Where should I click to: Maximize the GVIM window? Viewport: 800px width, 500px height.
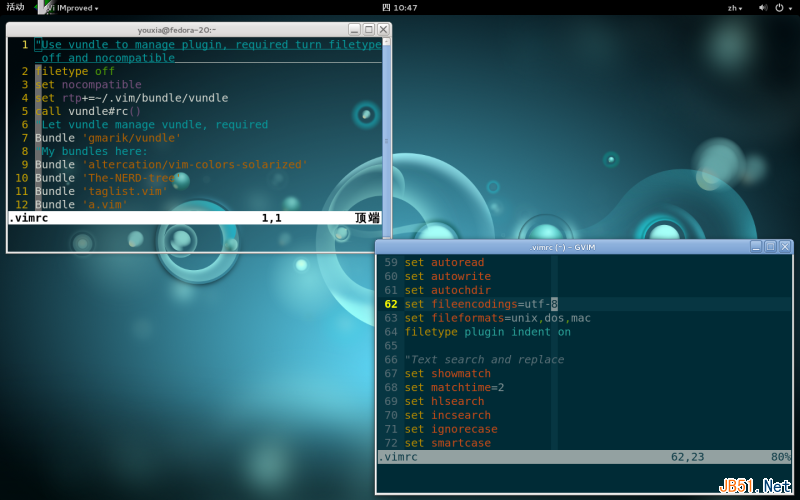[x=770, y=246]
